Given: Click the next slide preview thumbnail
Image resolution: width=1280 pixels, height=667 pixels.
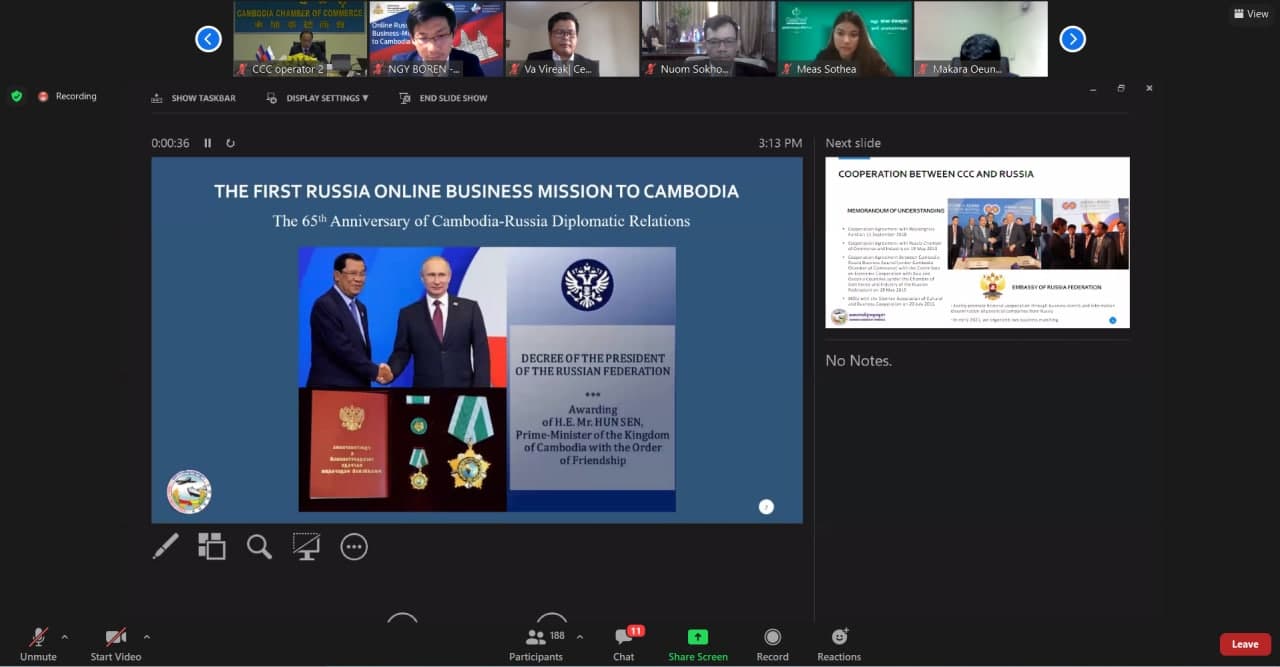Looking at the screenshot, I should coord(977,242).
